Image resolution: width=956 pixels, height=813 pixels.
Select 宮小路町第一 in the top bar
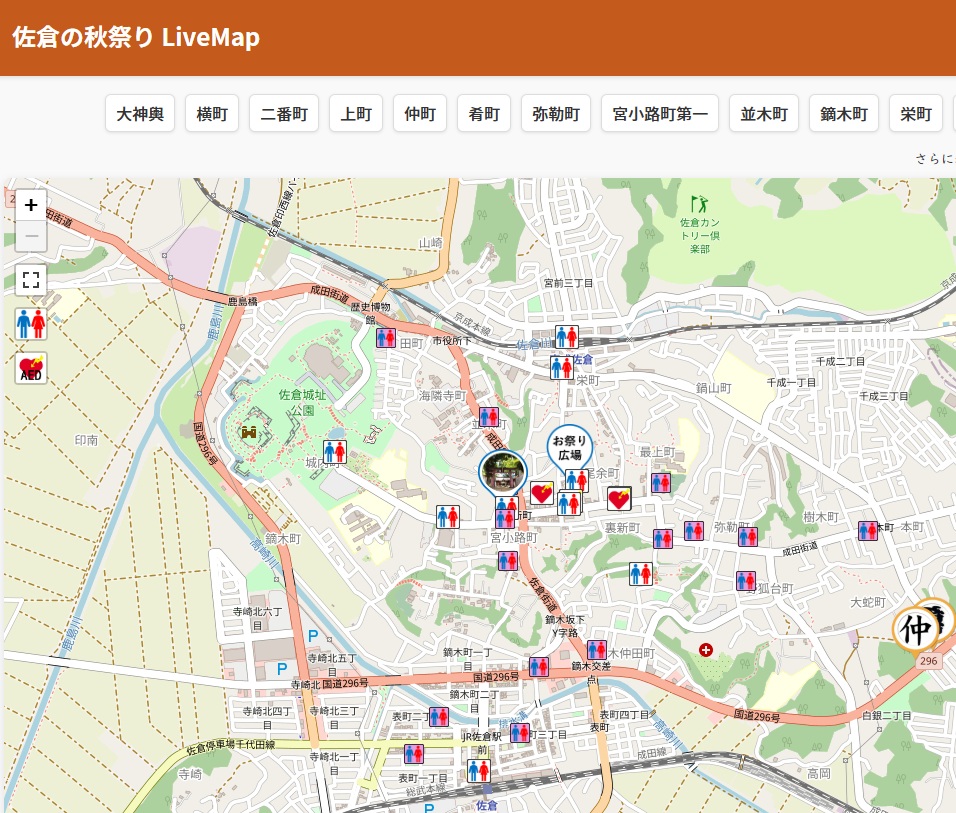[660, 114]
